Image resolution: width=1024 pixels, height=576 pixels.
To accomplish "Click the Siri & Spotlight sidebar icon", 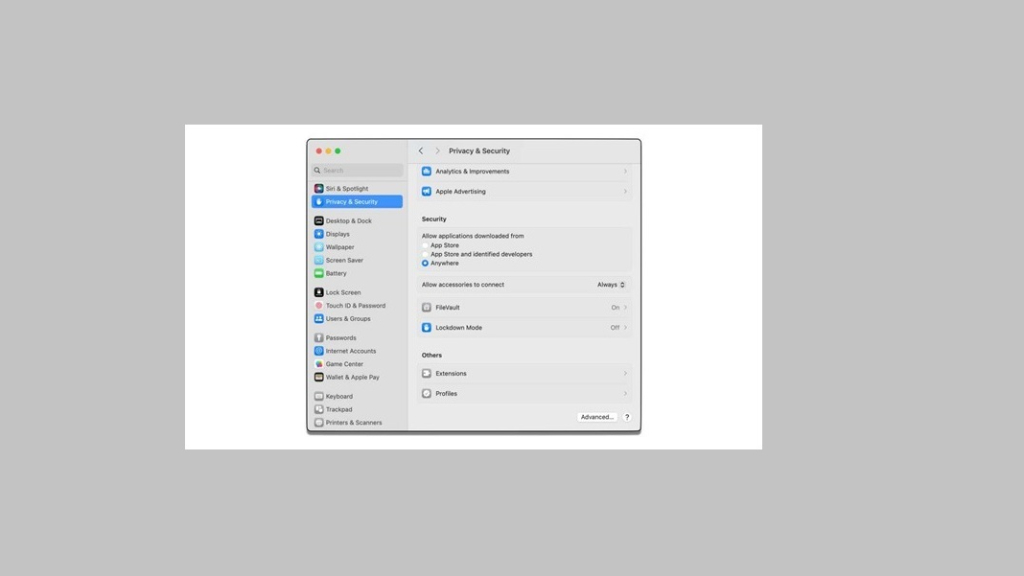I will (x=319, y=188).
